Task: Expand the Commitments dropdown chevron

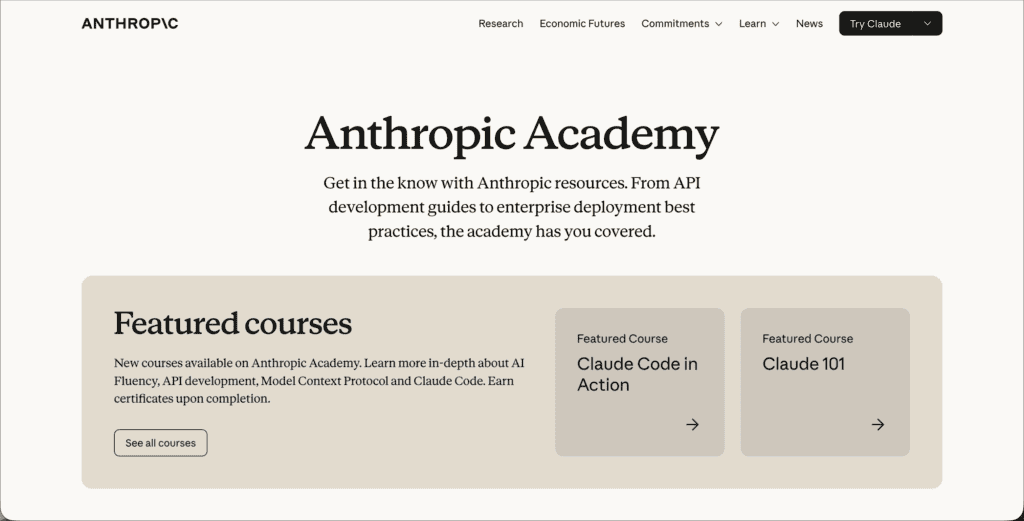Action: pos(718,24)
